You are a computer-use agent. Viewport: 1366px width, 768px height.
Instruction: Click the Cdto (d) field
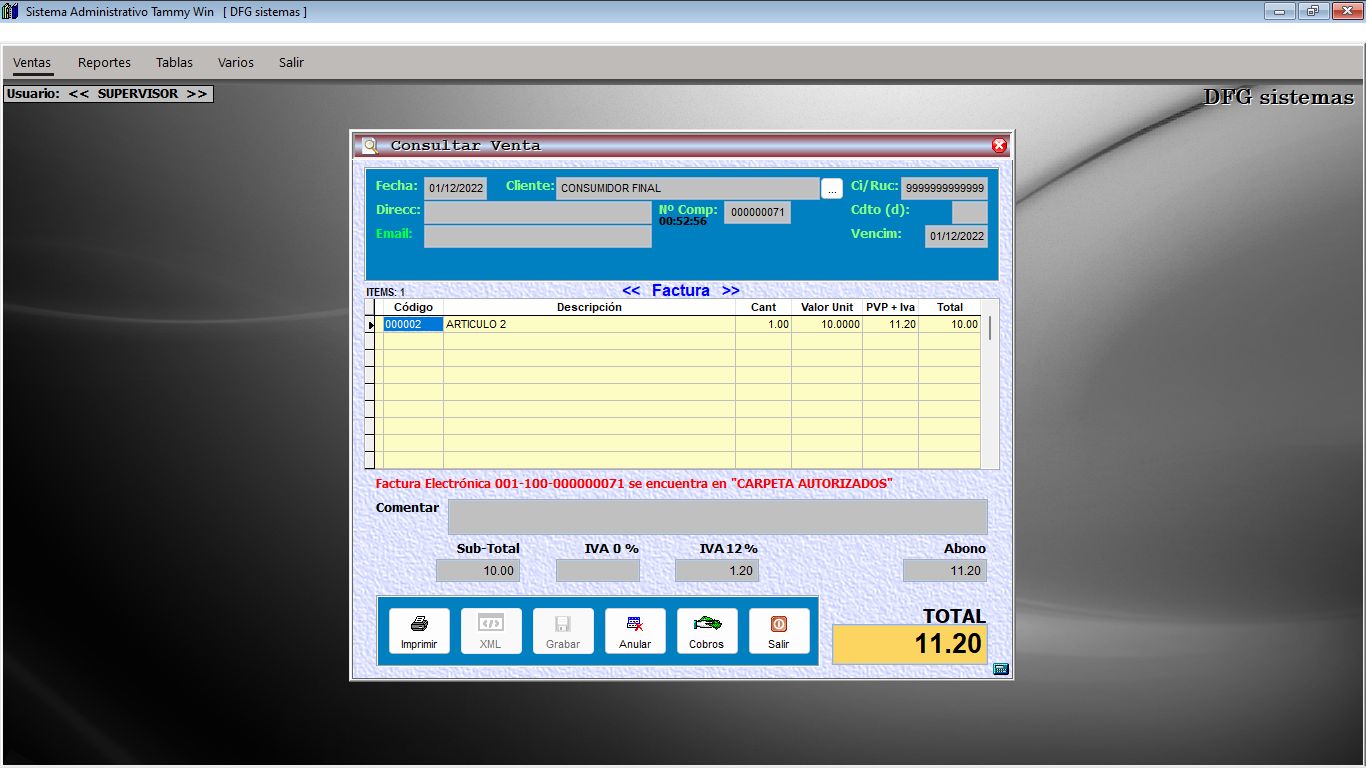tap(970, 212)
